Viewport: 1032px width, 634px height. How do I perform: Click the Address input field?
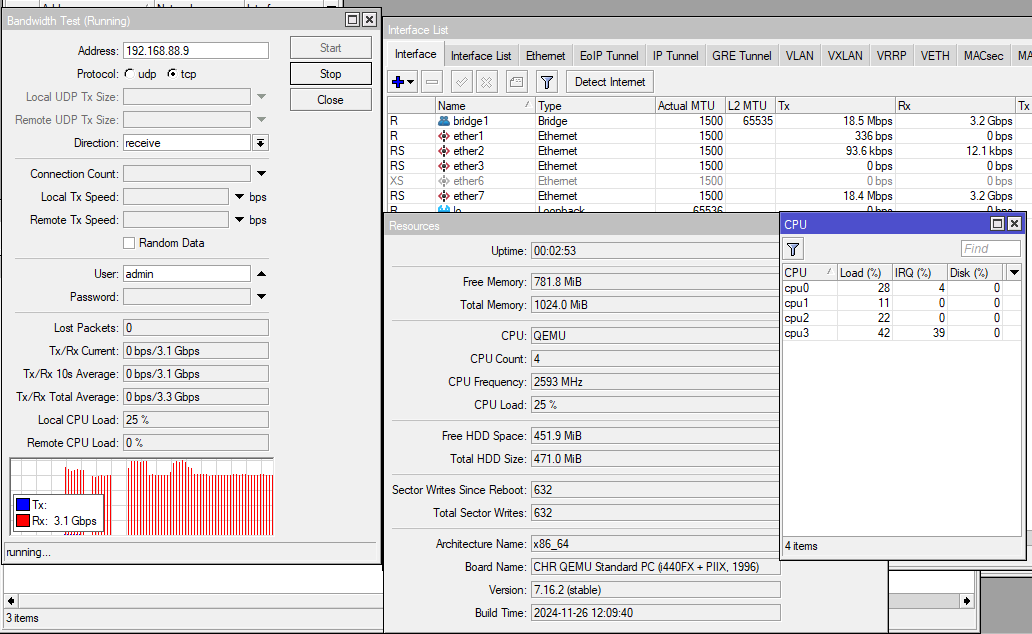pos(195,51)
